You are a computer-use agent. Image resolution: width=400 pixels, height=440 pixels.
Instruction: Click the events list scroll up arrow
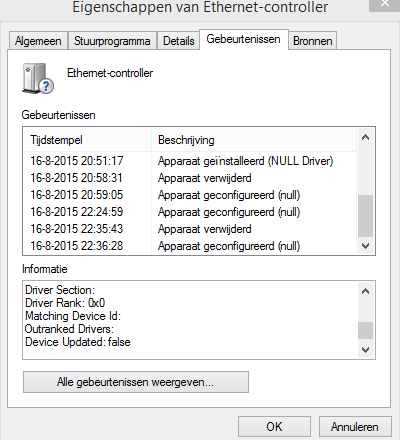[365, 137]
